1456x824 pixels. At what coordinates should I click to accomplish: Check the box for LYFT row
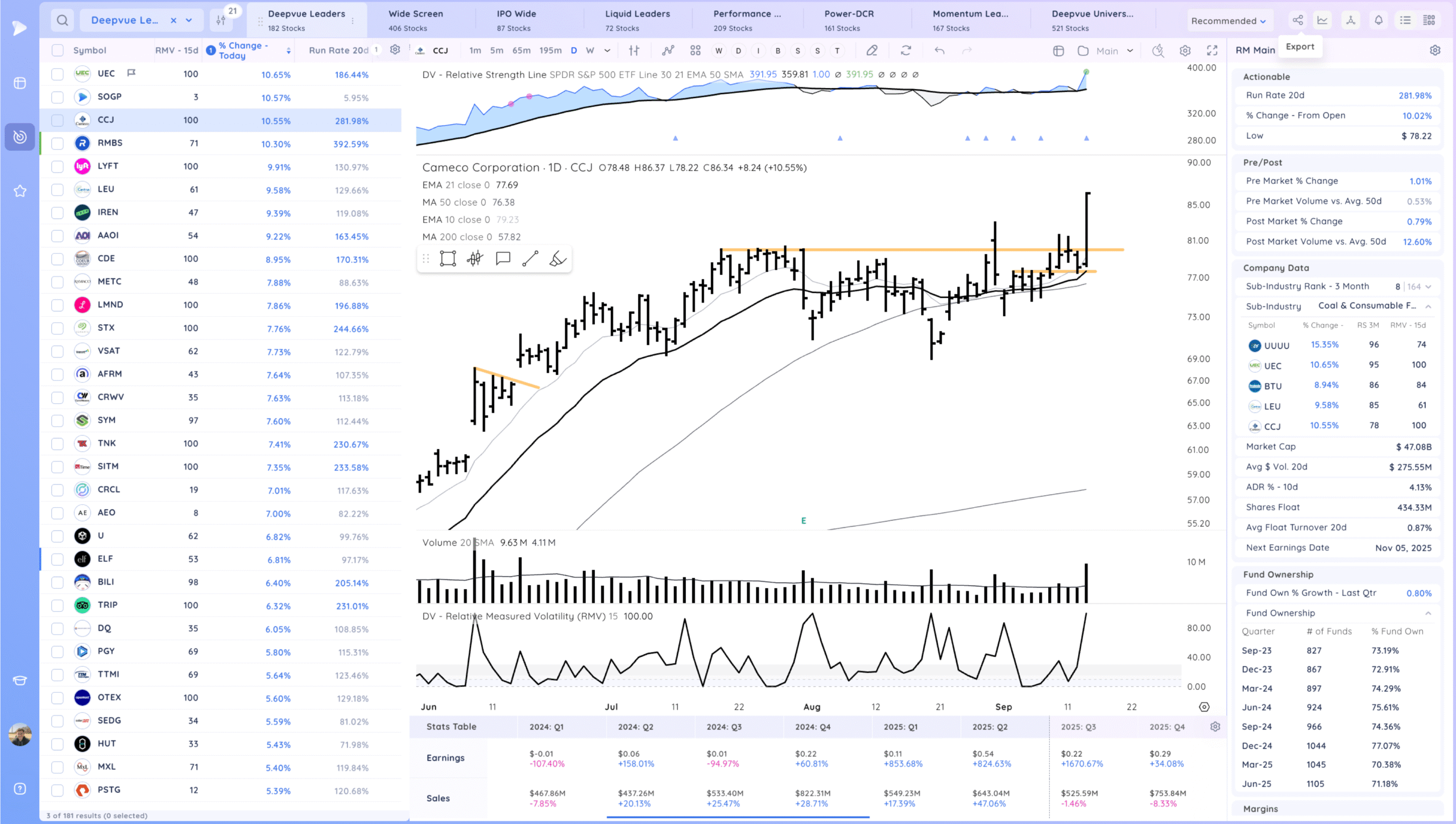57,167
